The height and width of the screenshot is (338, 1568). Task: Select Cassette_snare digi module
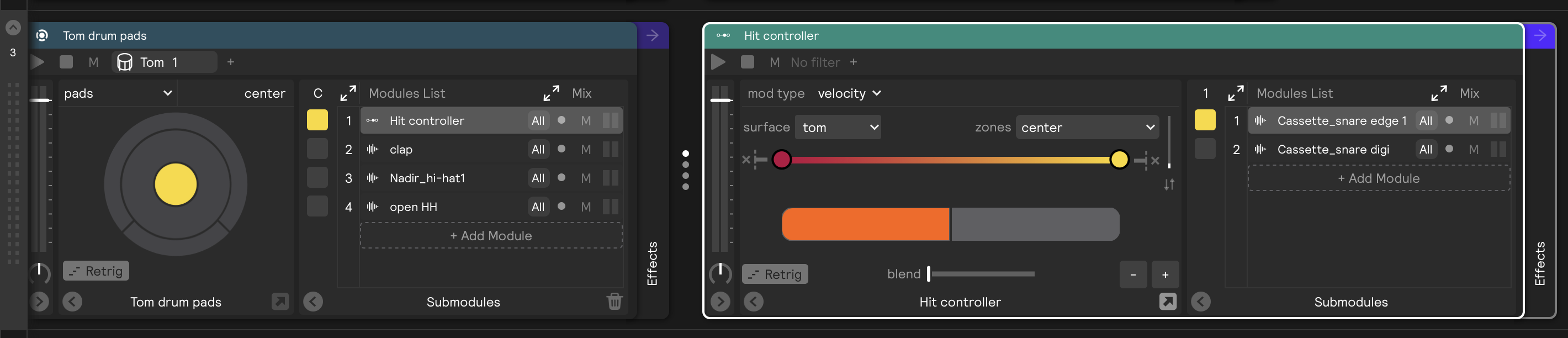click(x=1379, y=149)
